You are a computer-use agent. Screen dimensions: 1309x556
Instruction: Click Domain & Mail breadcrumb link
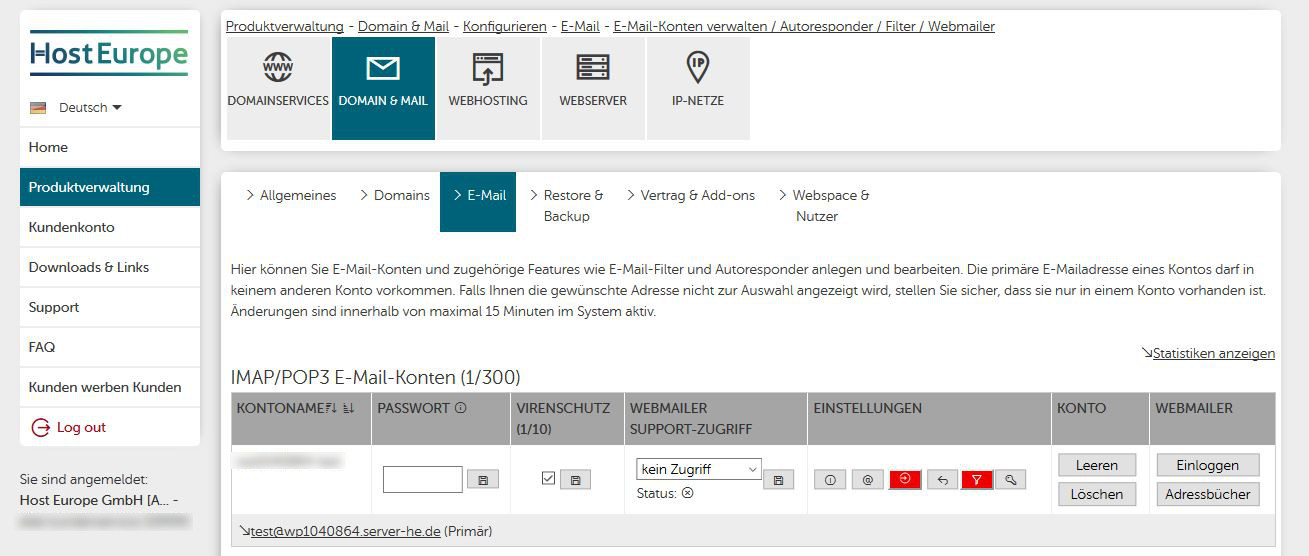[403, 26]
